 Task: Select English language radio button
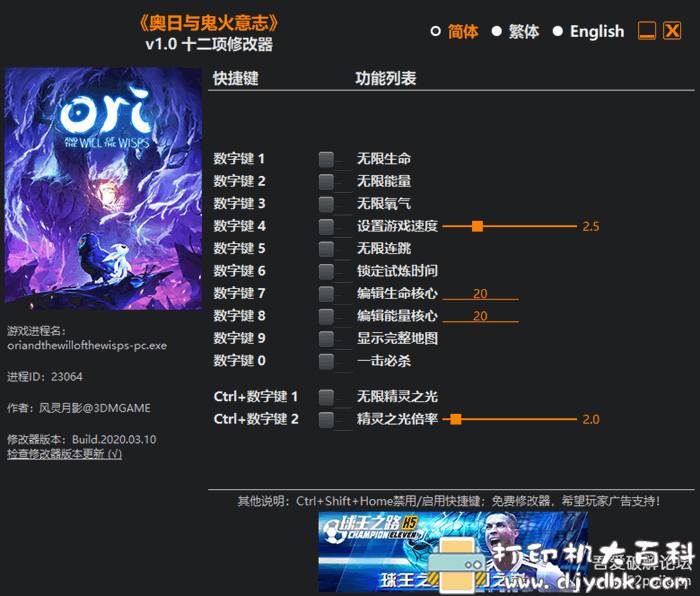tap(558, 31)
